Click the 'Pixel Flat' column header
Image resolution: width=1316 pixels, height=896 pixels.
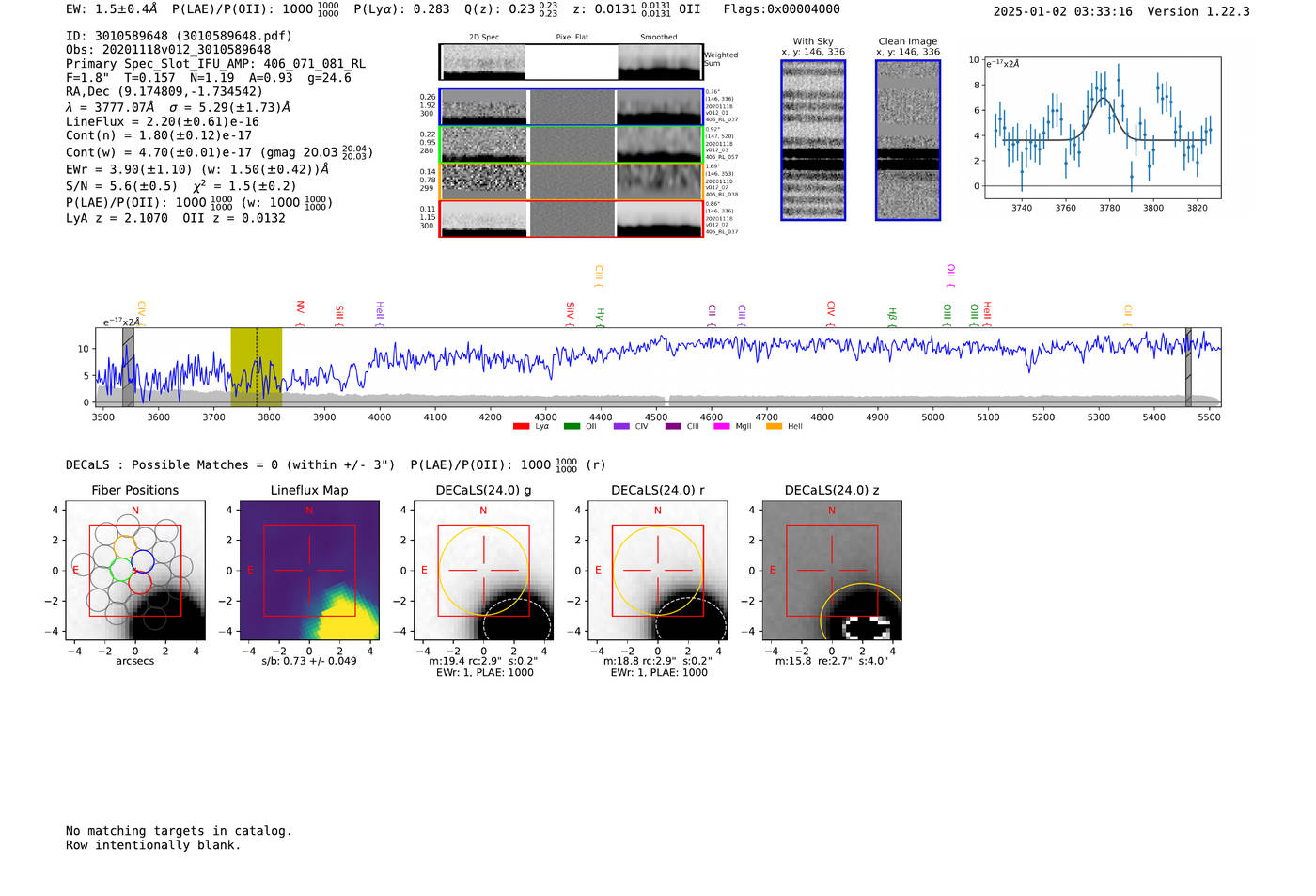(572, 37)
